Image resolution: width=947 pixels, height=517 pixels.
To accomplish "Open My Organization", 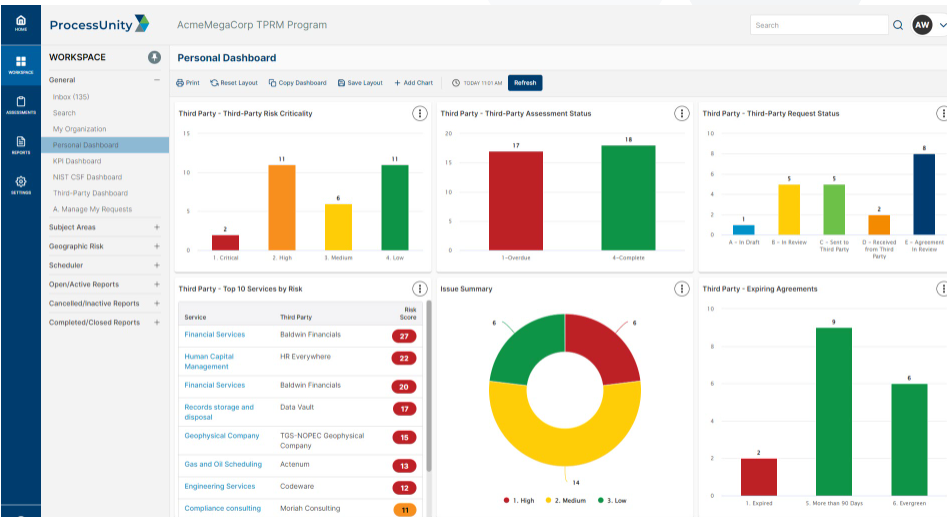I will 79,129.
